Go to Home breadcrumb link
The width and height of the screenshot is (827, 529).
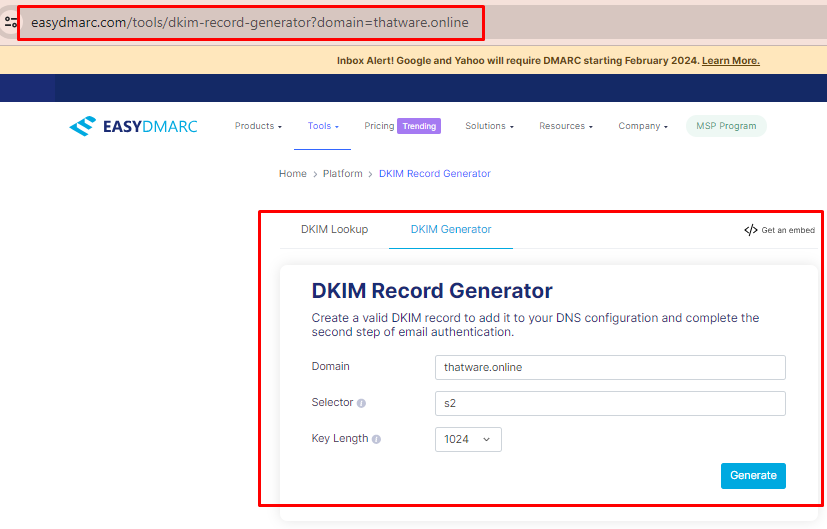pos(293,174)
